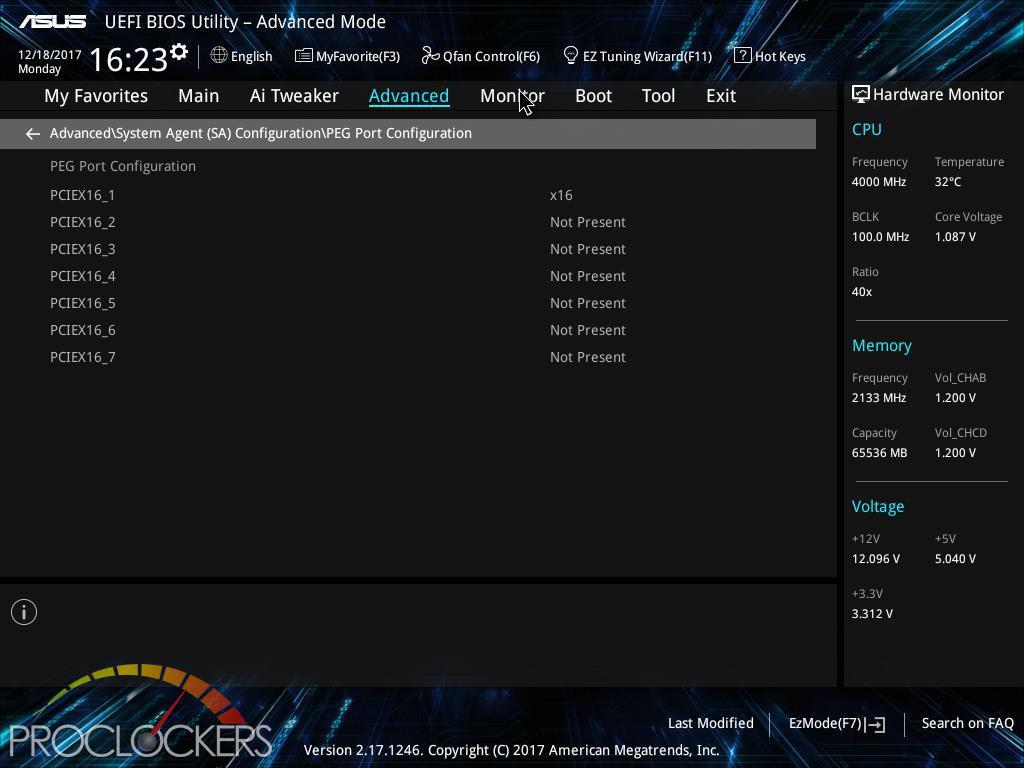Click CPU temperature value 32°C
The width and height of the screenshot is (1024, 768).
point(948,182)
